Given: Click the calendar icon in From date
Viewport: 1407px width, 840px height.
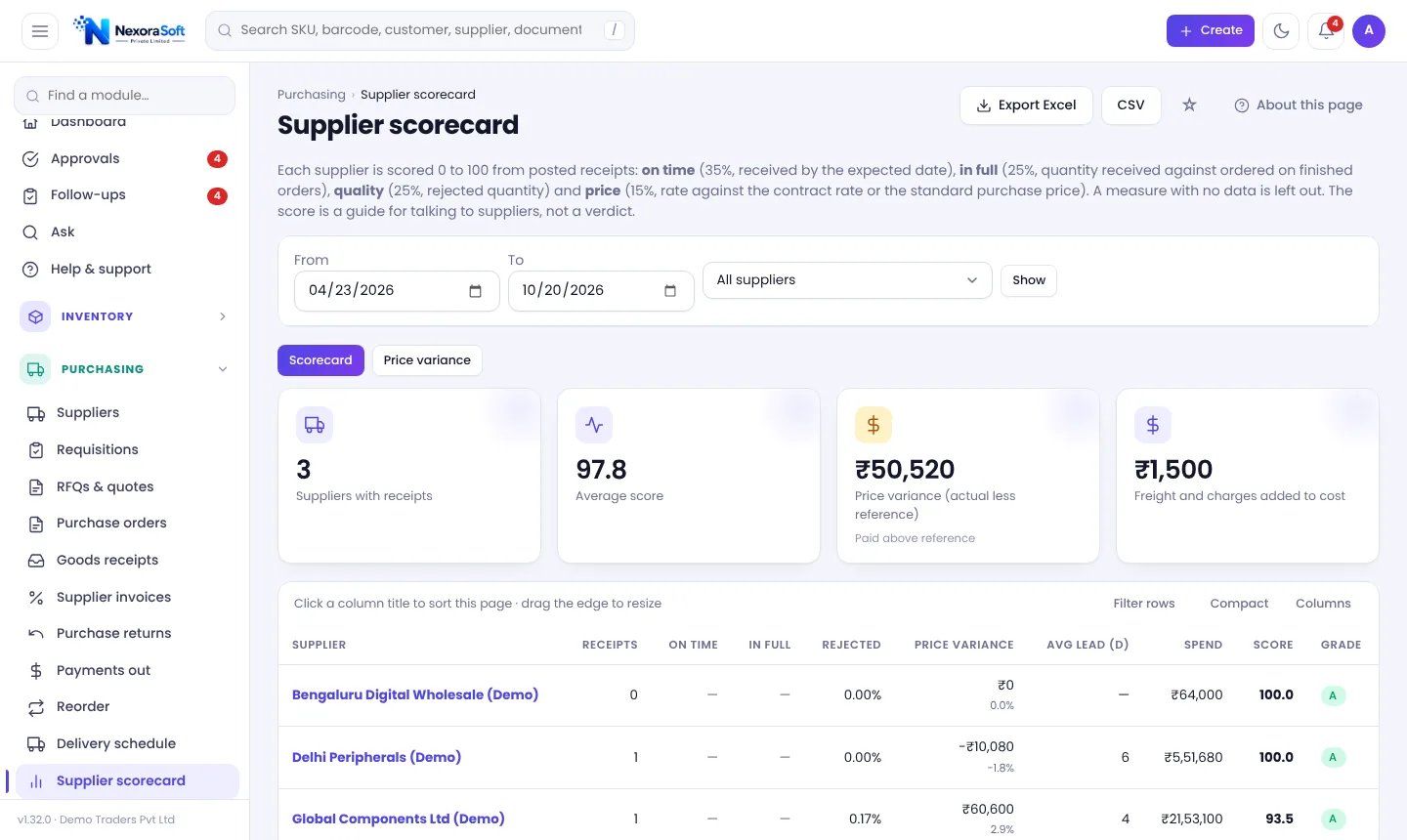Looking at the screenshot, I should (x=476, y=291).
